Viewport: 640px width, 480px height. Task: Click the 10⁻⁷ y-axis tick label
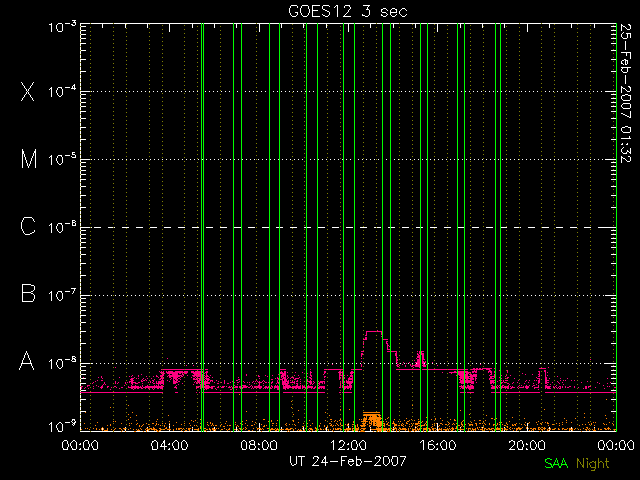(62, 295)
